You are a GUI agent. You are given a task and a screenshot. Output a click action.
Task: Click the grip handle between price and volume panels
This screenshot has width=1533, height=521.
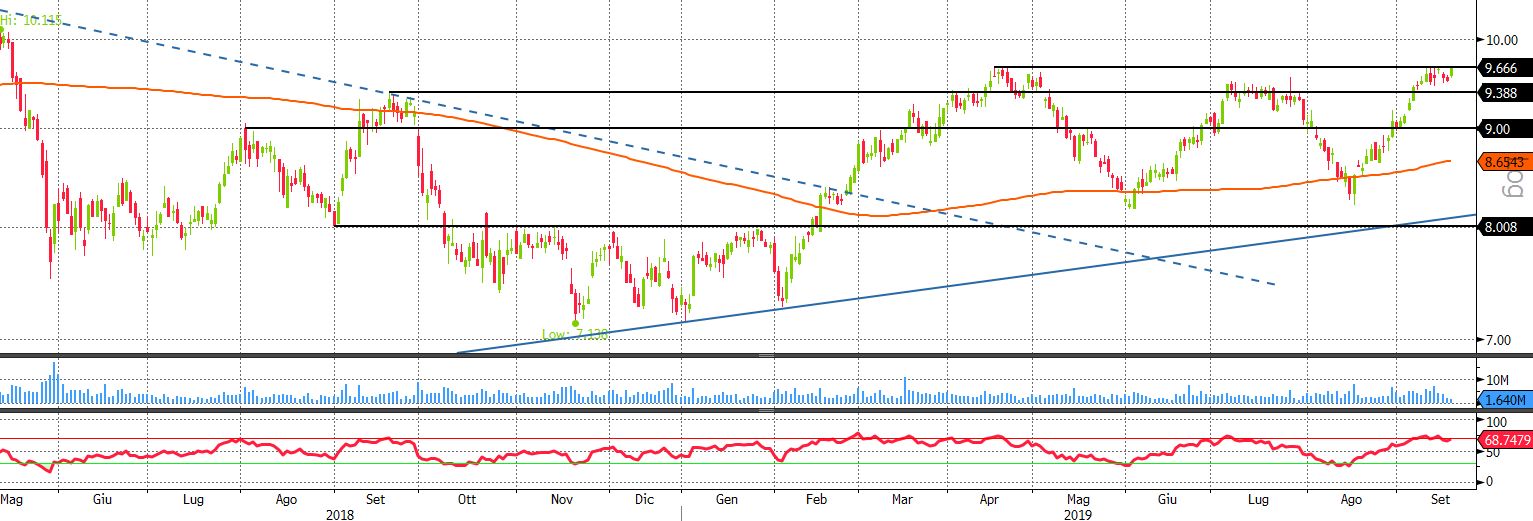pyautogui.click(x=766, y=355)
